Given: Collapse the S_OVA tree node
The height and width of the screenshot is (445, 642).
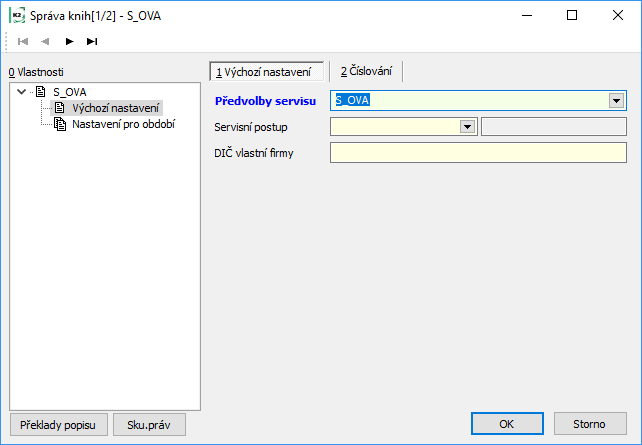Looking at the screenshot, I should (21, 92).
